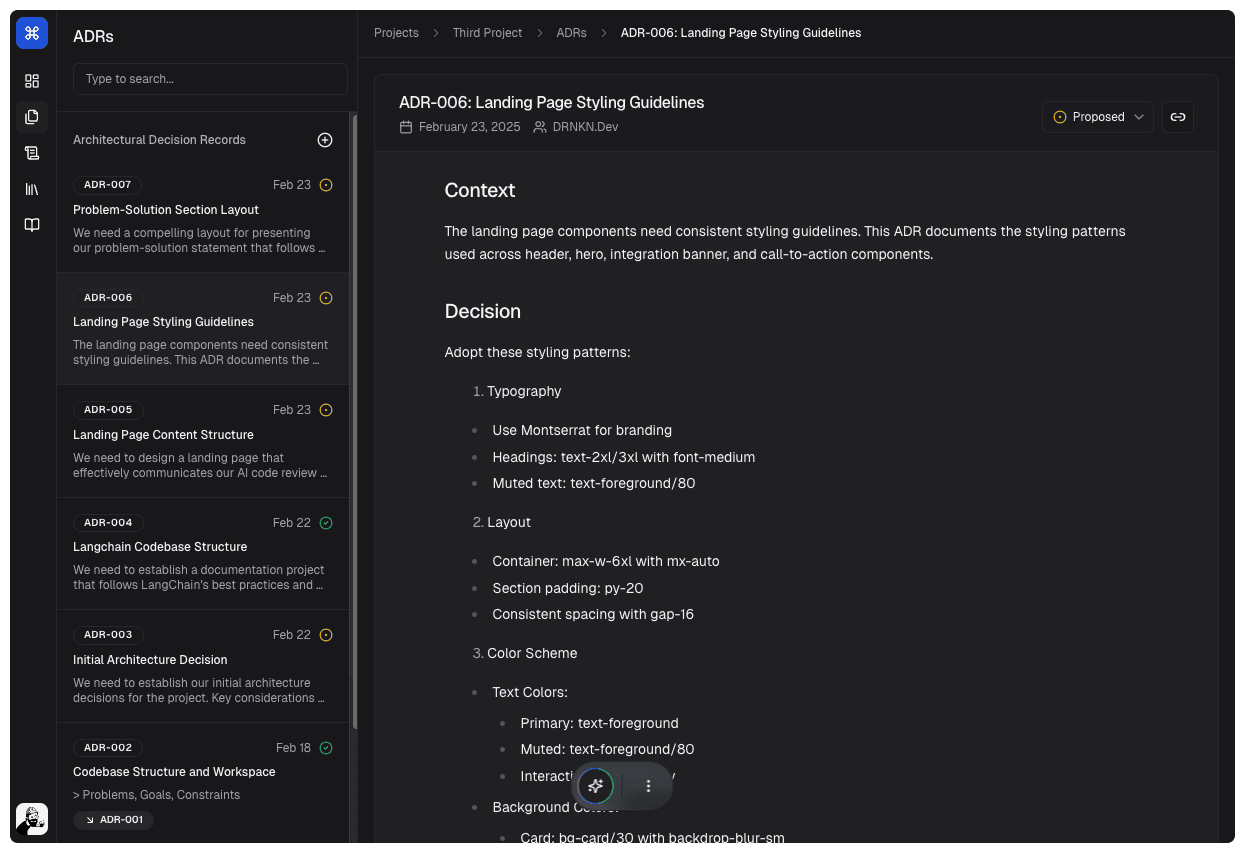The image size is (1245, 853).
Task: Navigate to Third Project breadcrumb
Action: (x=487, y=33)
